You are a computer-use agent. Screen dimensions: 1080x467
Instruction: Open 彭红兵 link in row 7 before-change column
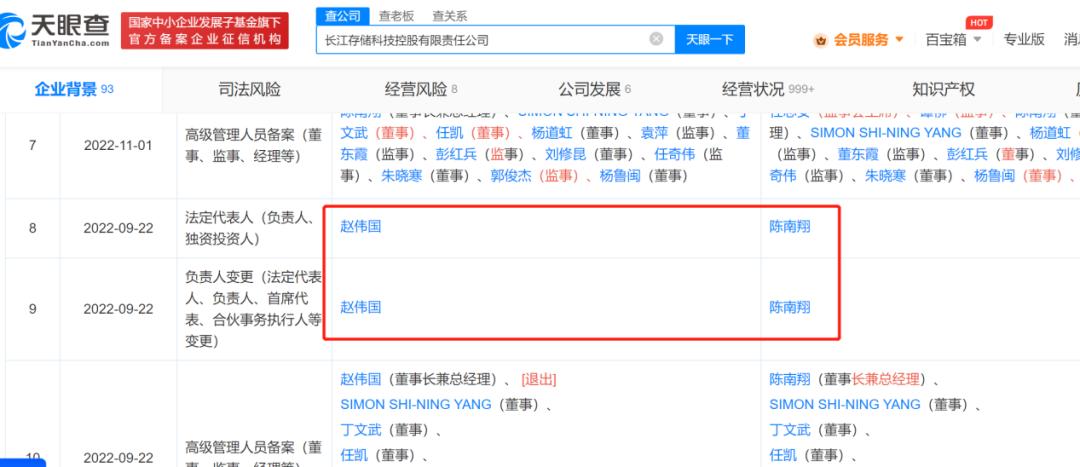tap(456, 154)
